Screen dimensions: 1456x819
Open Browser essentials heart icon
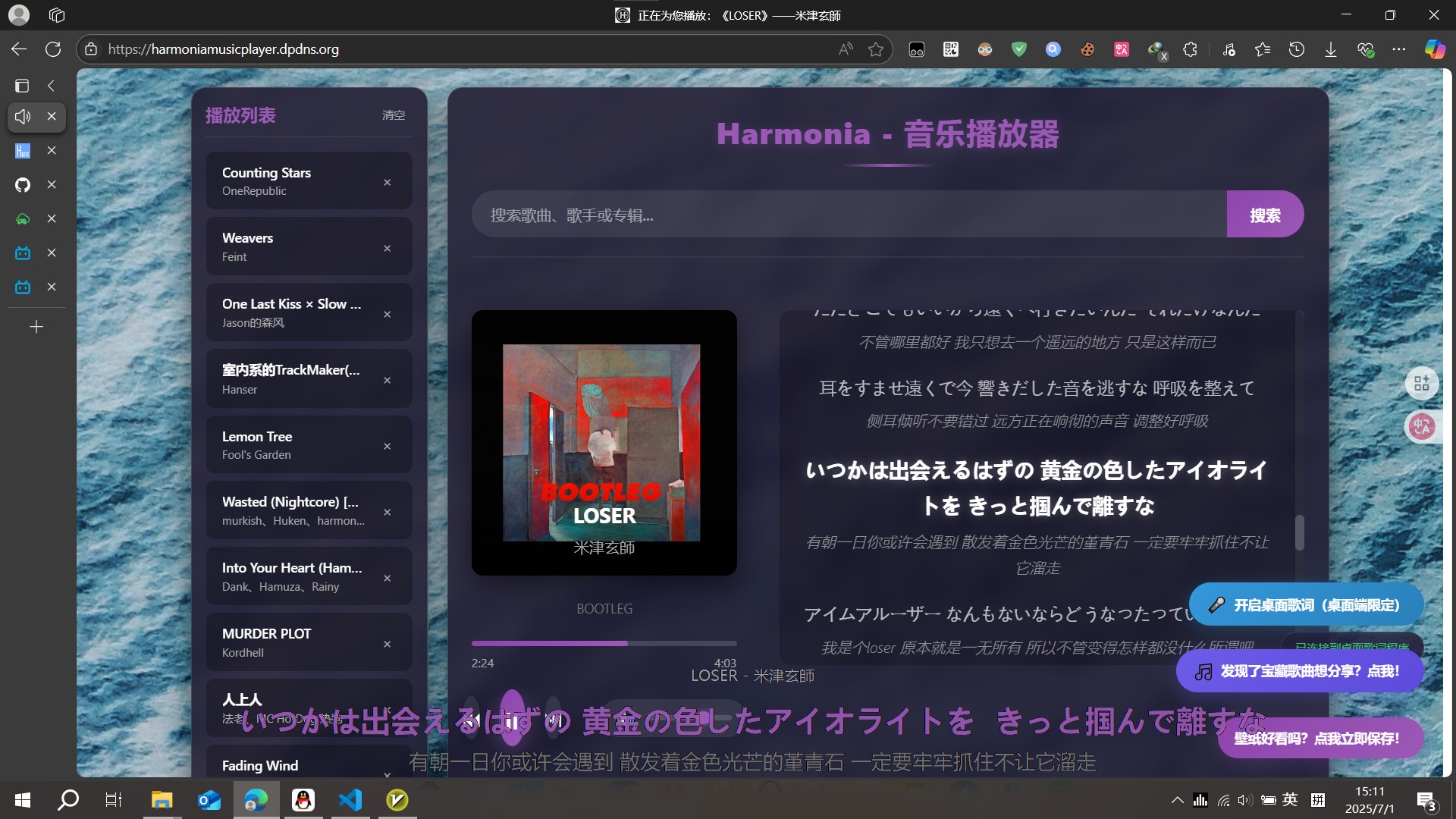point(1365,49)
